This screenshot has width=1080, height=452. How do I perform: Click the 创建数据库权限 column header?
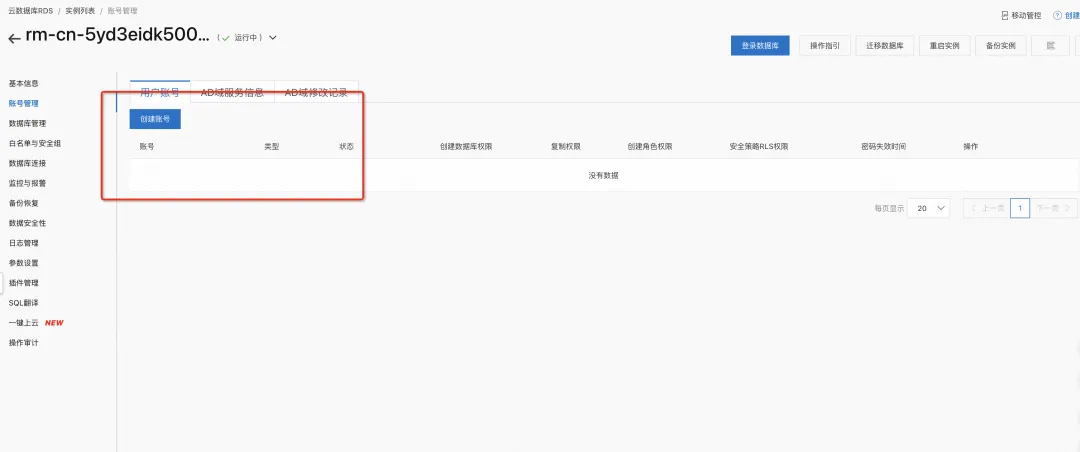466,147
